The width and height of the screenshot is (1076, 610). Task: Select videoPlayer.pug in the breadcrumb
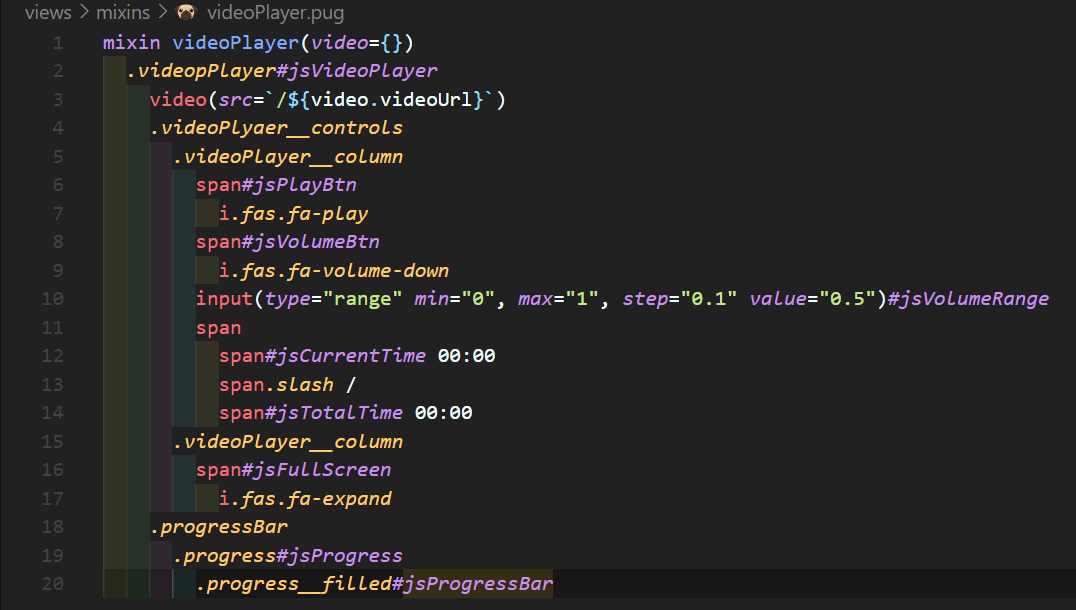[276, 13]
